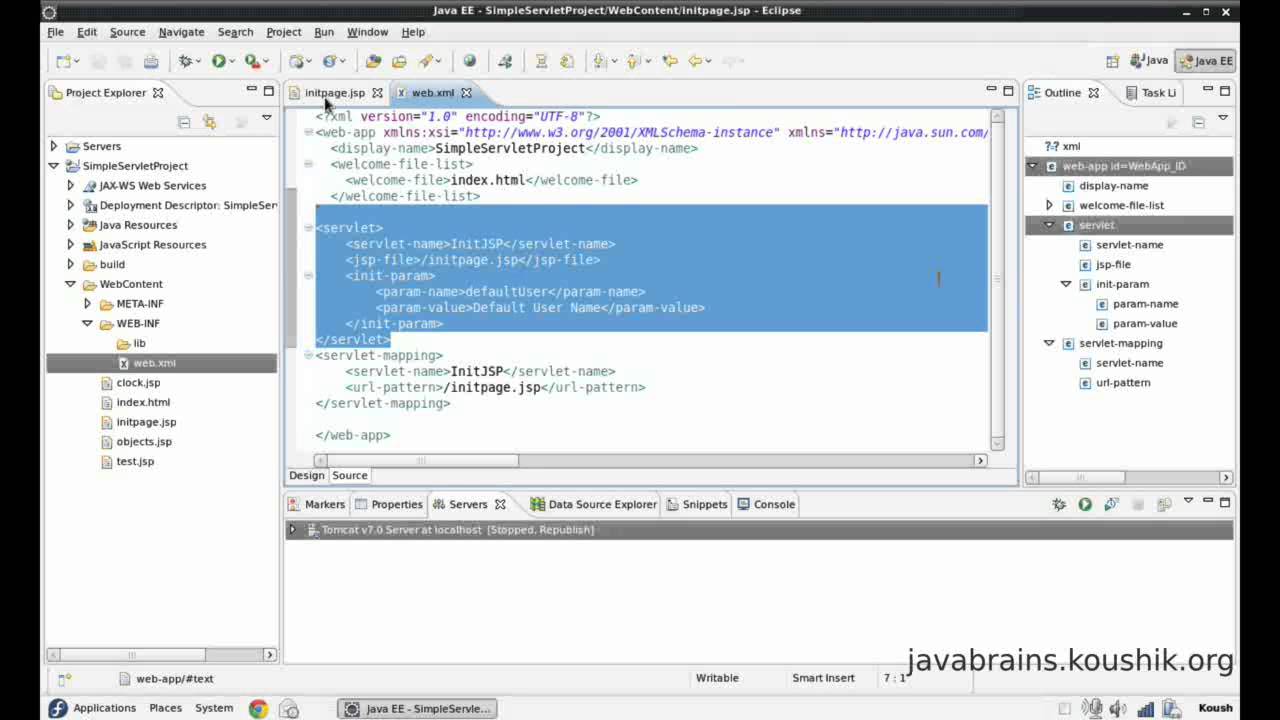Expand welcome-file-list in Outline
This screenshot has height=720, width=1280.
(x=1049, y=205)
